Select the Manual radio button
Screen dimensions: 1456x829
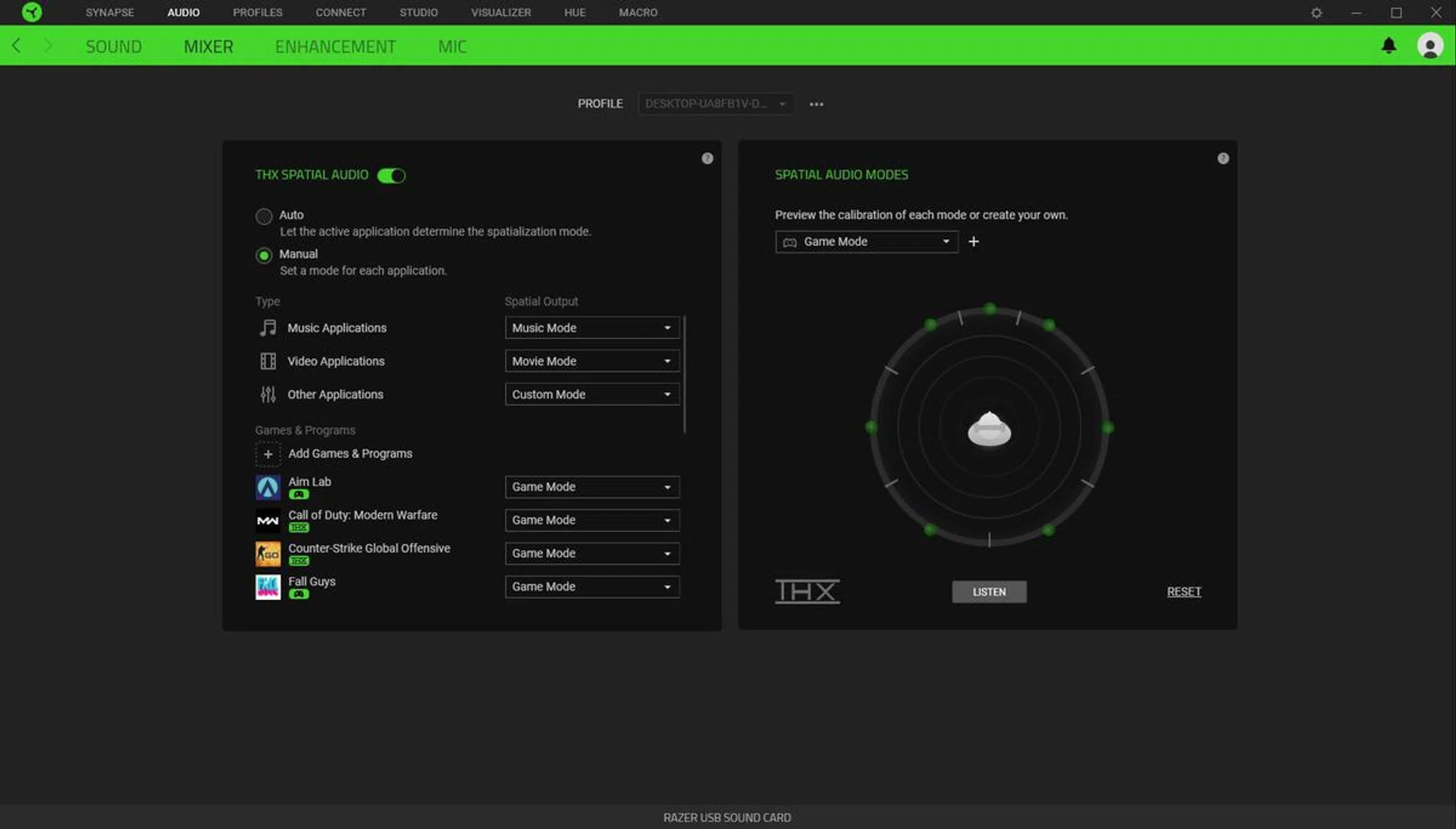(x=264, y=255)
